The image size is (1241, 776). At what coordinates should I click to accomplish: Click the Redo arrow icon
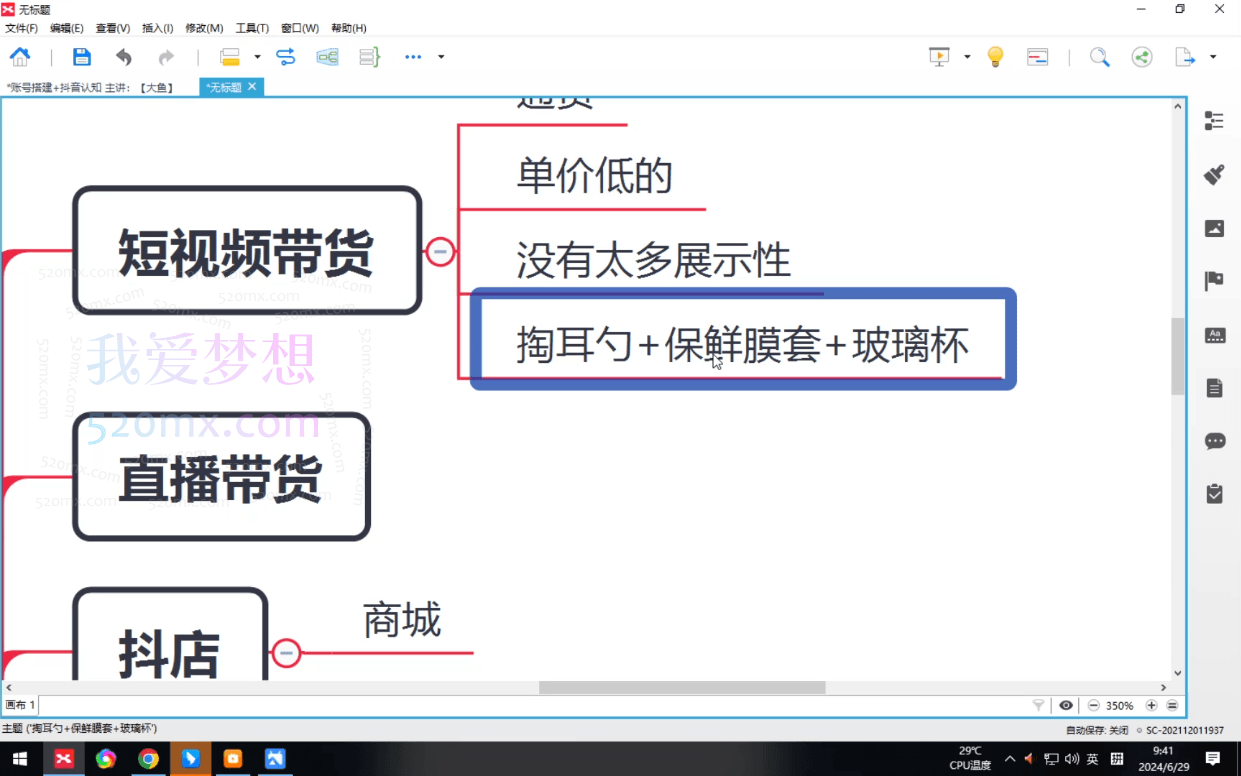click(x=166, y=57)
